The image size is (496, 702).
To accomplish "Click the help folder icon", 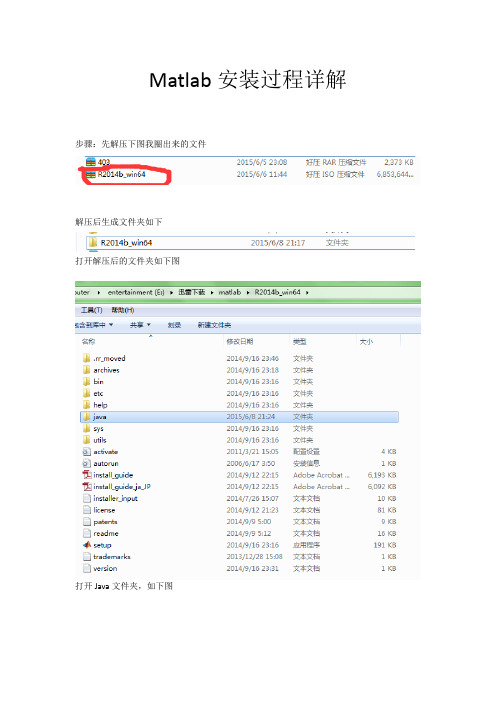I will point(86,405).
